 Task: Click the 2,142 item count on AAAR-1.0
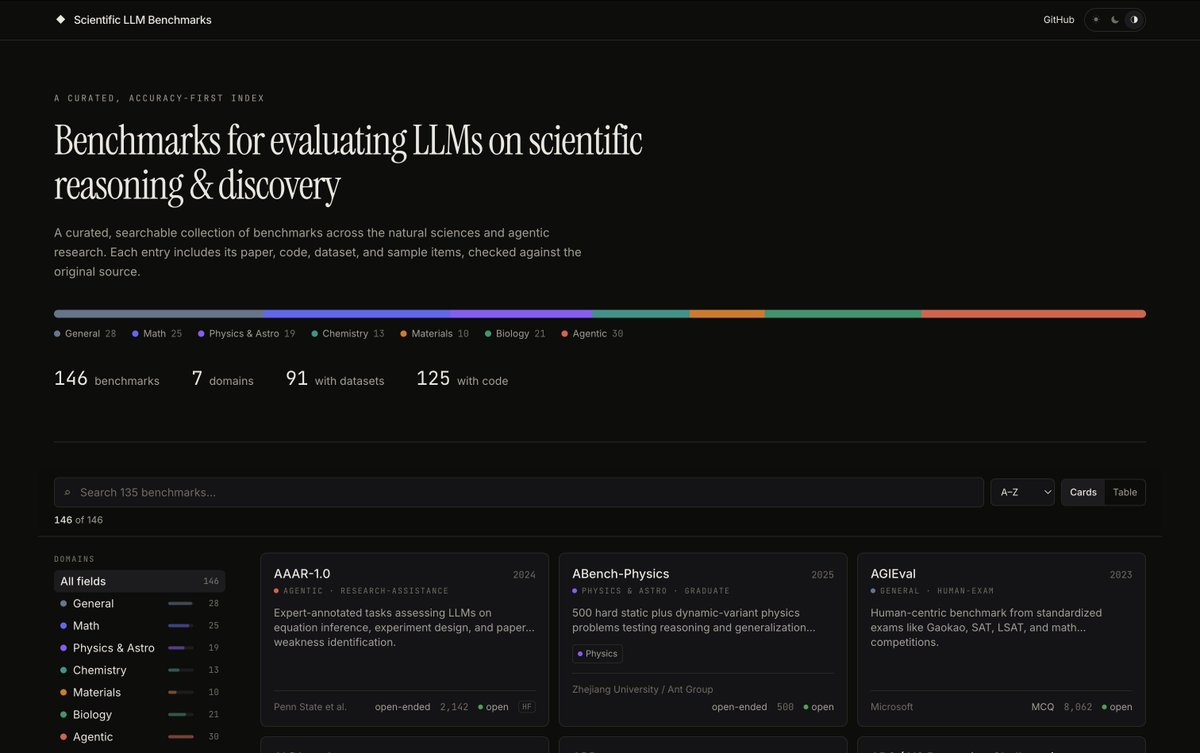454,707
